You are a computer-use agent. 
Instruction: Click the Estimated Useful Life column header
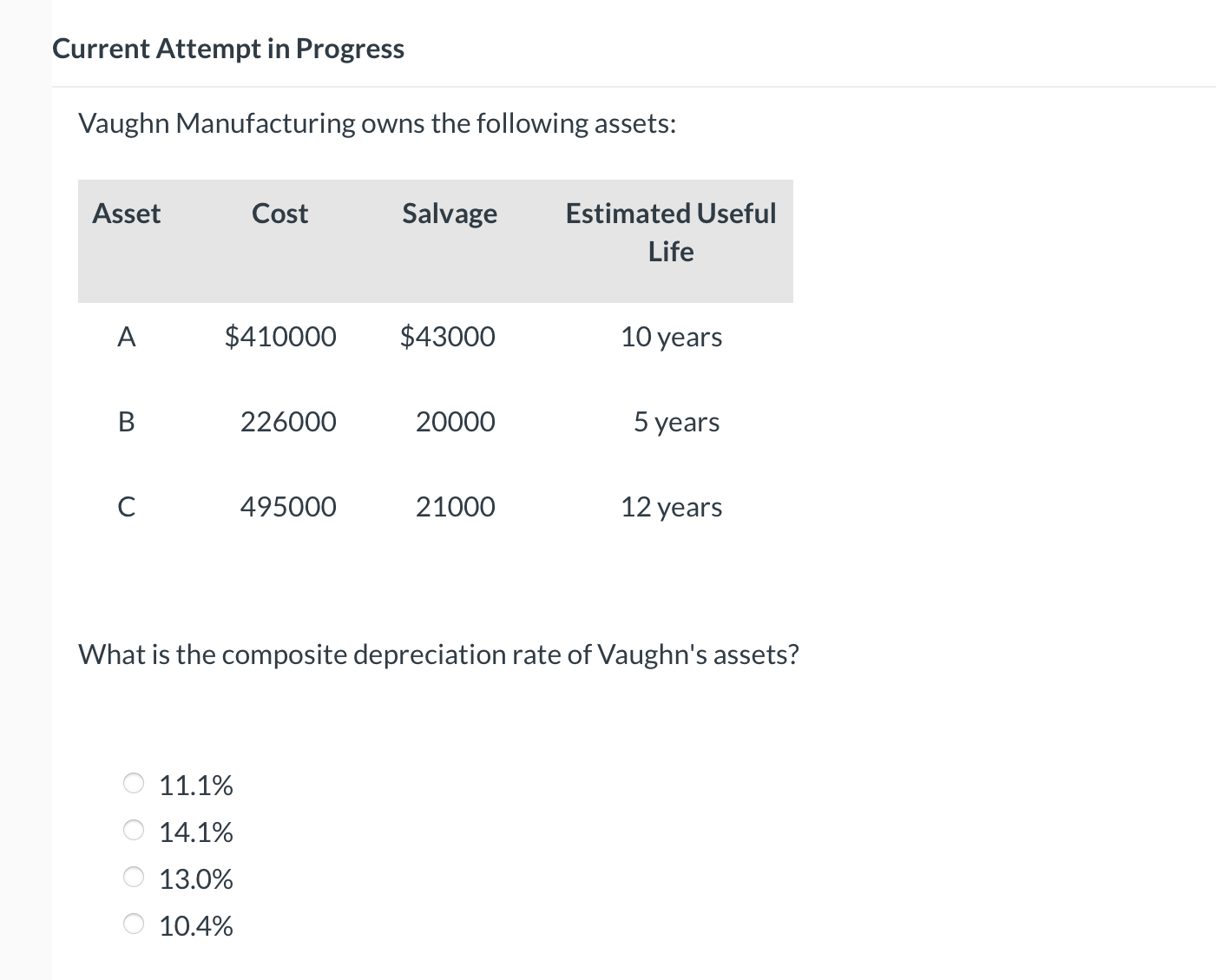click(x=670, y=232)
